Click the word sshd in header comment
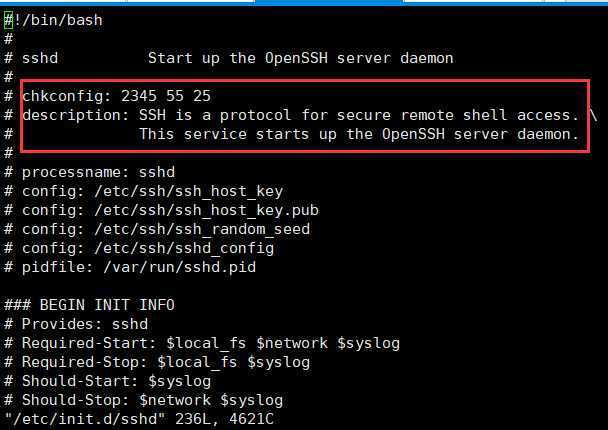Image resolution: width=608 pixels, height=430 pixels. point(40,58)
